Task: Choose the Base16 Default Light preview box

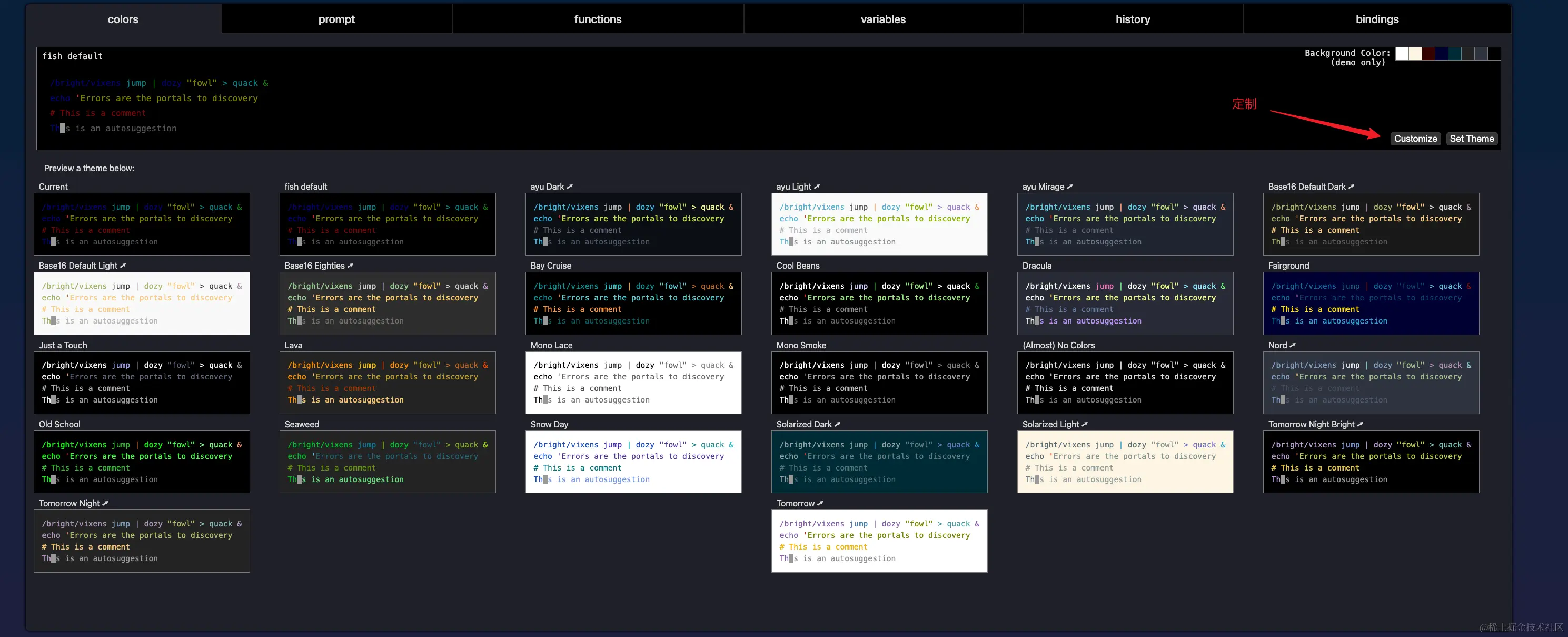Action: [142, 303]
